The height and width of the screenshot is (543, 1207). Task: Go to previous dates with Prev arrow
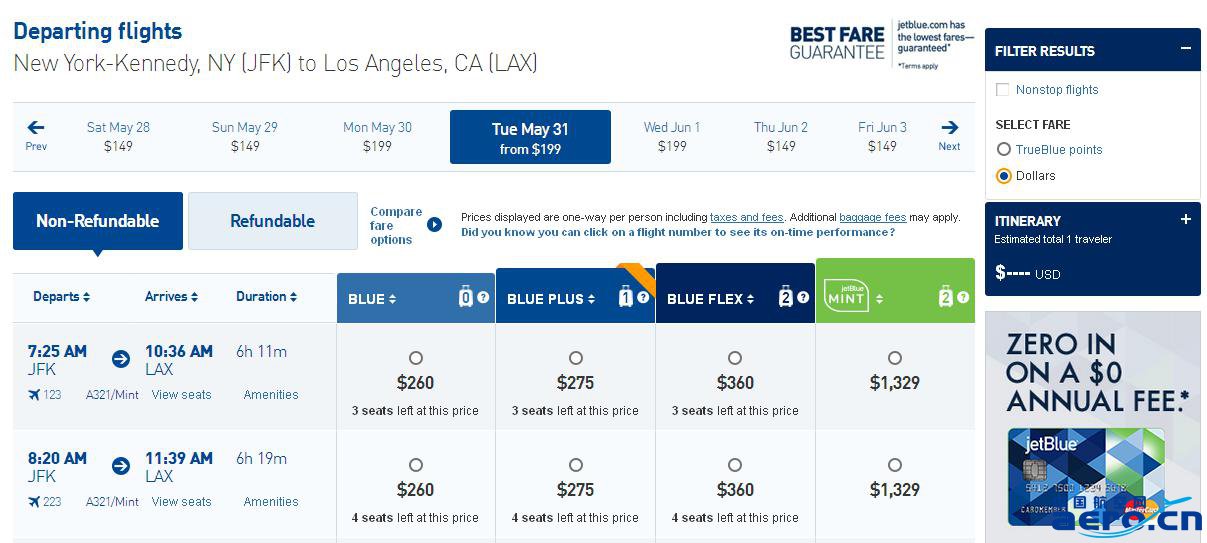(x=36, y=135)
